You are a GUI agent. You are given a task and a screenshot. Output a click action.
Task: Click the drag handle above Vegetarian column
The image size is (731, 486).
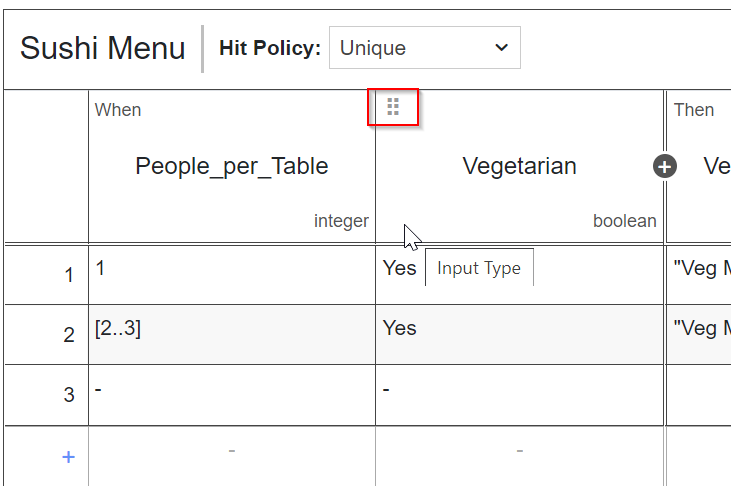coord(393,107)
